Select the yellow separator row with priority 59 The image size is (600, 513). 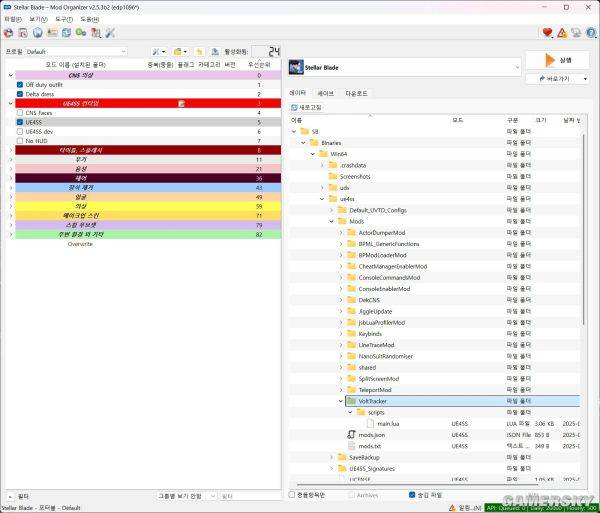point(148,206)
